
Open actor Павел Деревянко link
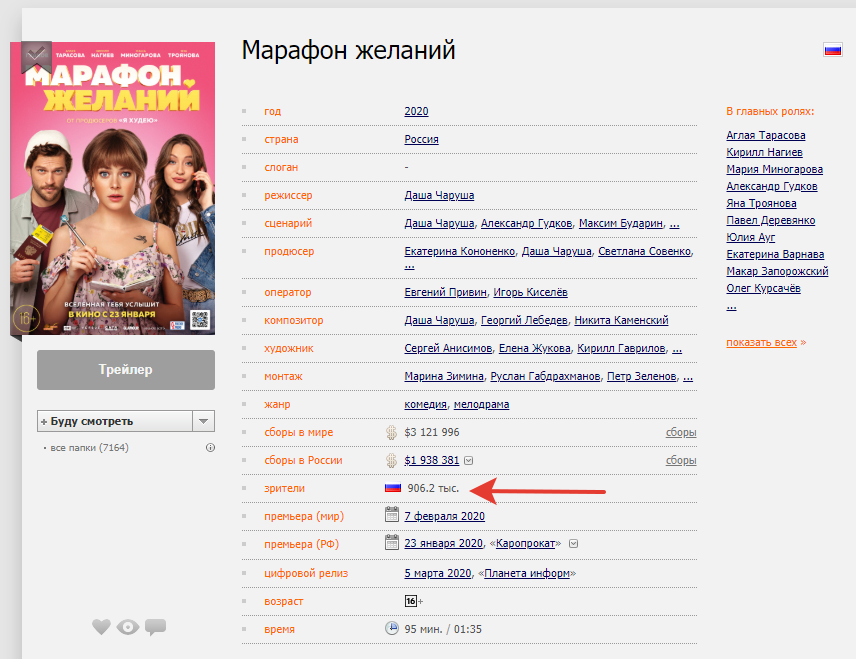(x=770, y=220)
